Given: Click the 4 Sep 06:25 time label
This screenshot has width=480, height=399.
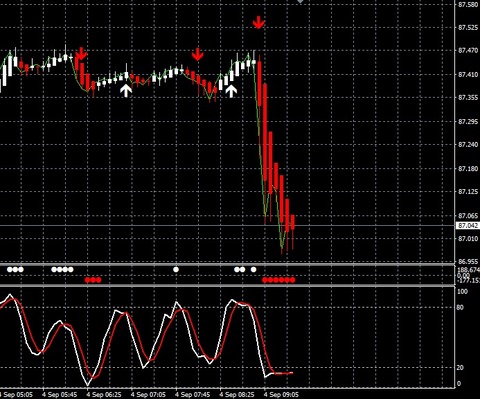Looking at the screenshot, I should click(104, 395).
